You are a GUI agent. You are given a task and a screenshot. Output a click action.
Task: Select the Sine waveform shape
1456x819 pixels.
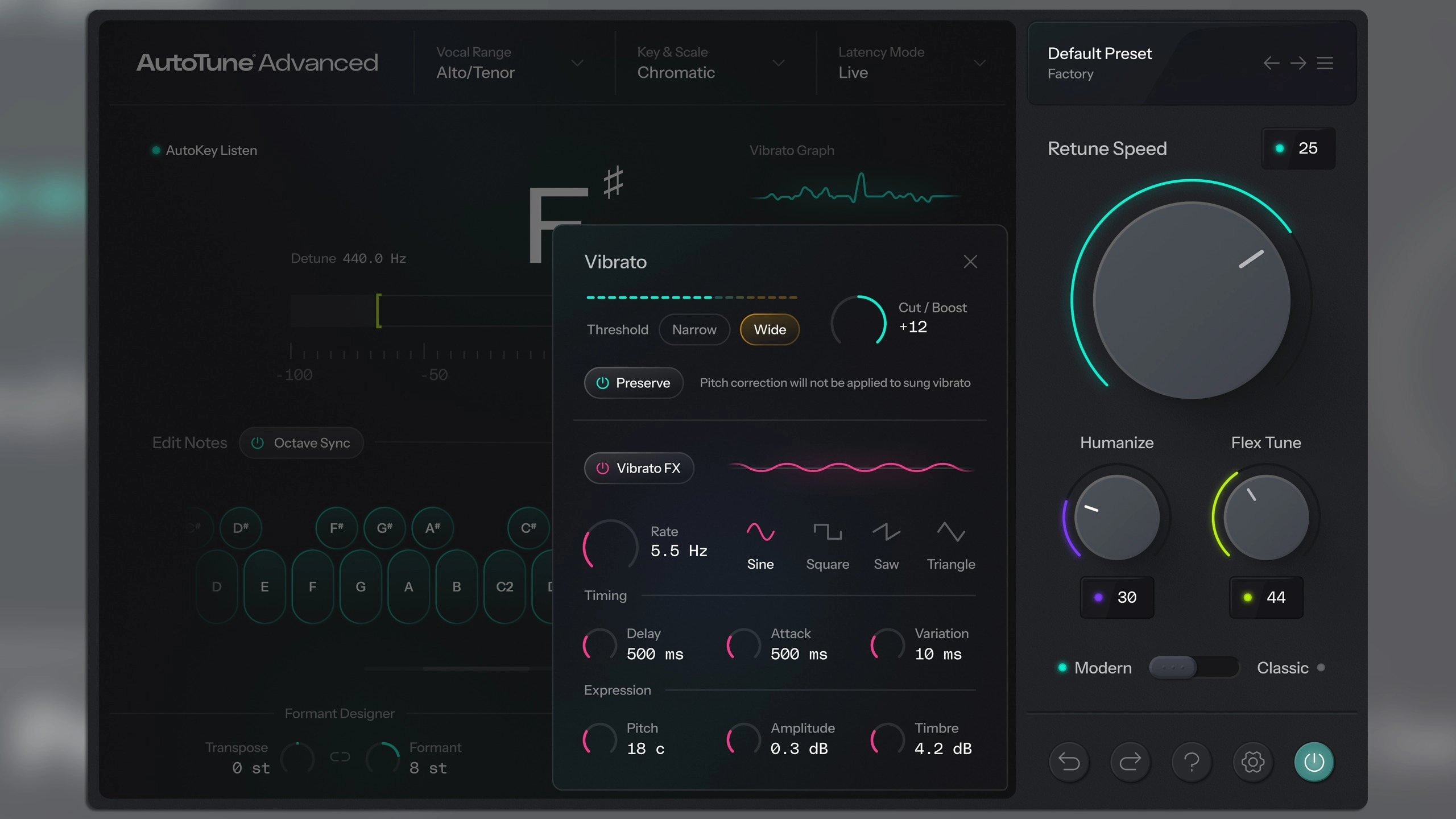point(760,546)
